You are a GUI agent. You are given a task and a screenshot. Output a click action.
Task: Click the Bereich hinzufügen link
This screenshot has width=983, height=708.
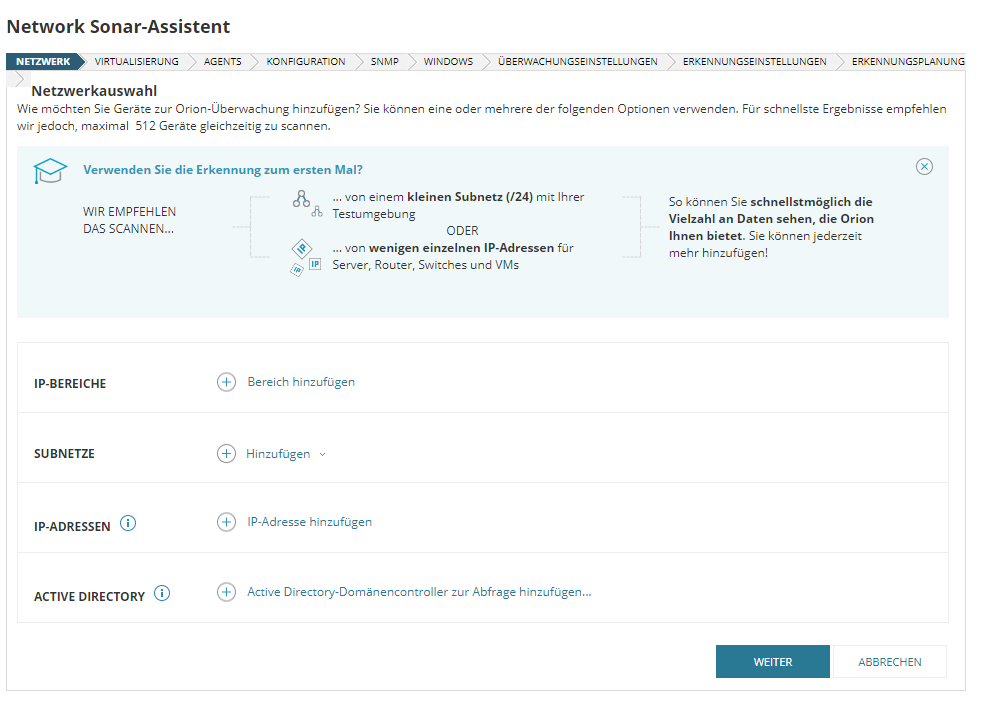[x=301, y=382]
